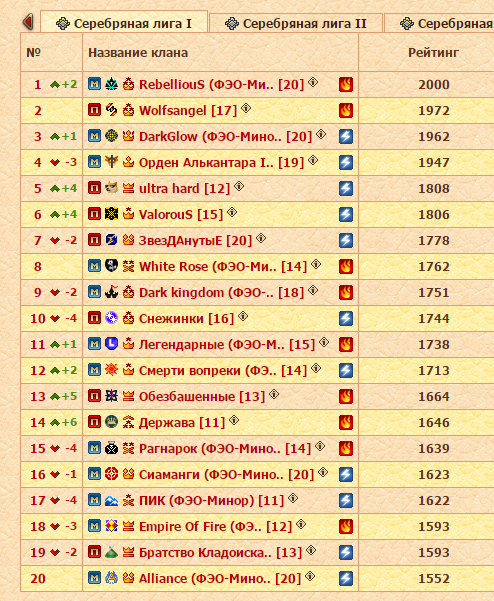Click the clan emblem of ValorouS

point(111,214)
